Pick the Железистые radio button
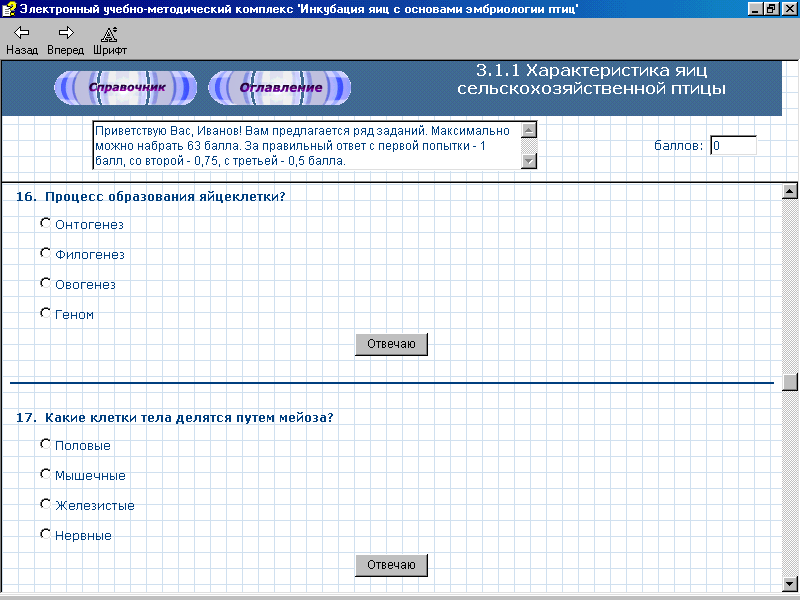 click(x=45, y=504)
